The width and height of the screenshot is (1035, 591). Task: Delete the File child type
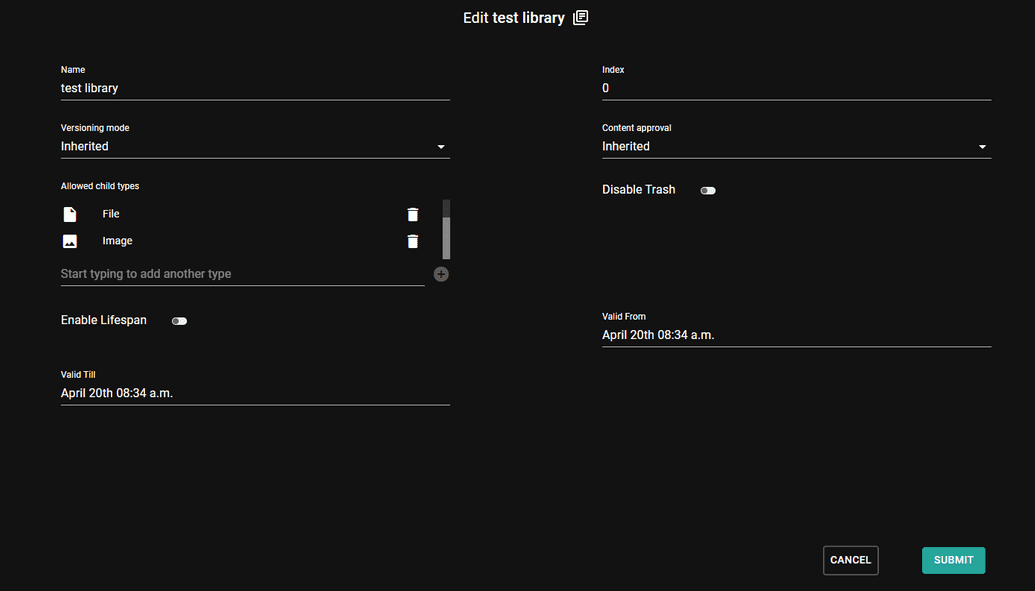(413, 214)
